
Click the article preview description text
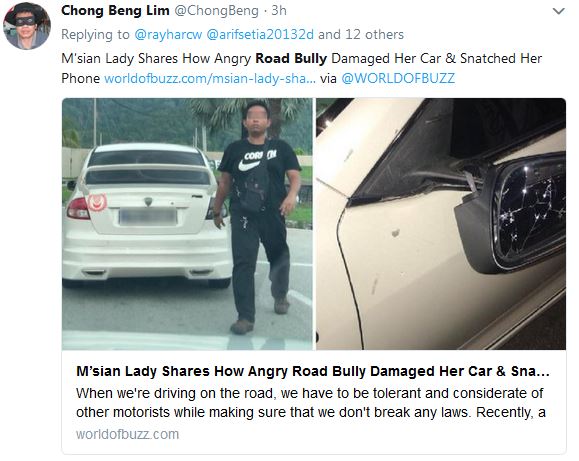pyautogui.click(x=311, y=403)
